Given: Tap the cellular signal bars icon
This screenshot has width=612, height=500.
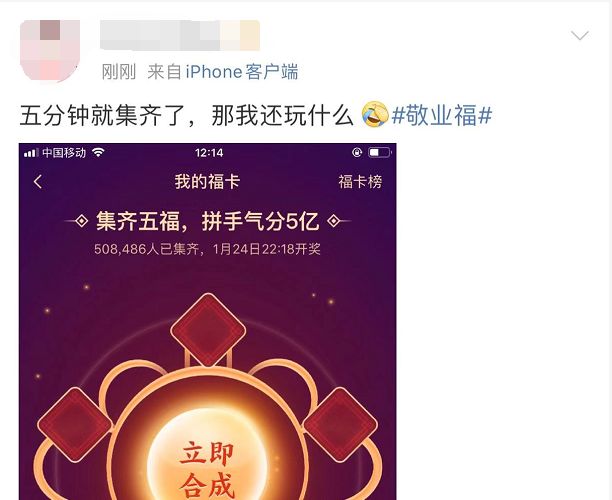Looking at the screenshot, I should point(31,153).
